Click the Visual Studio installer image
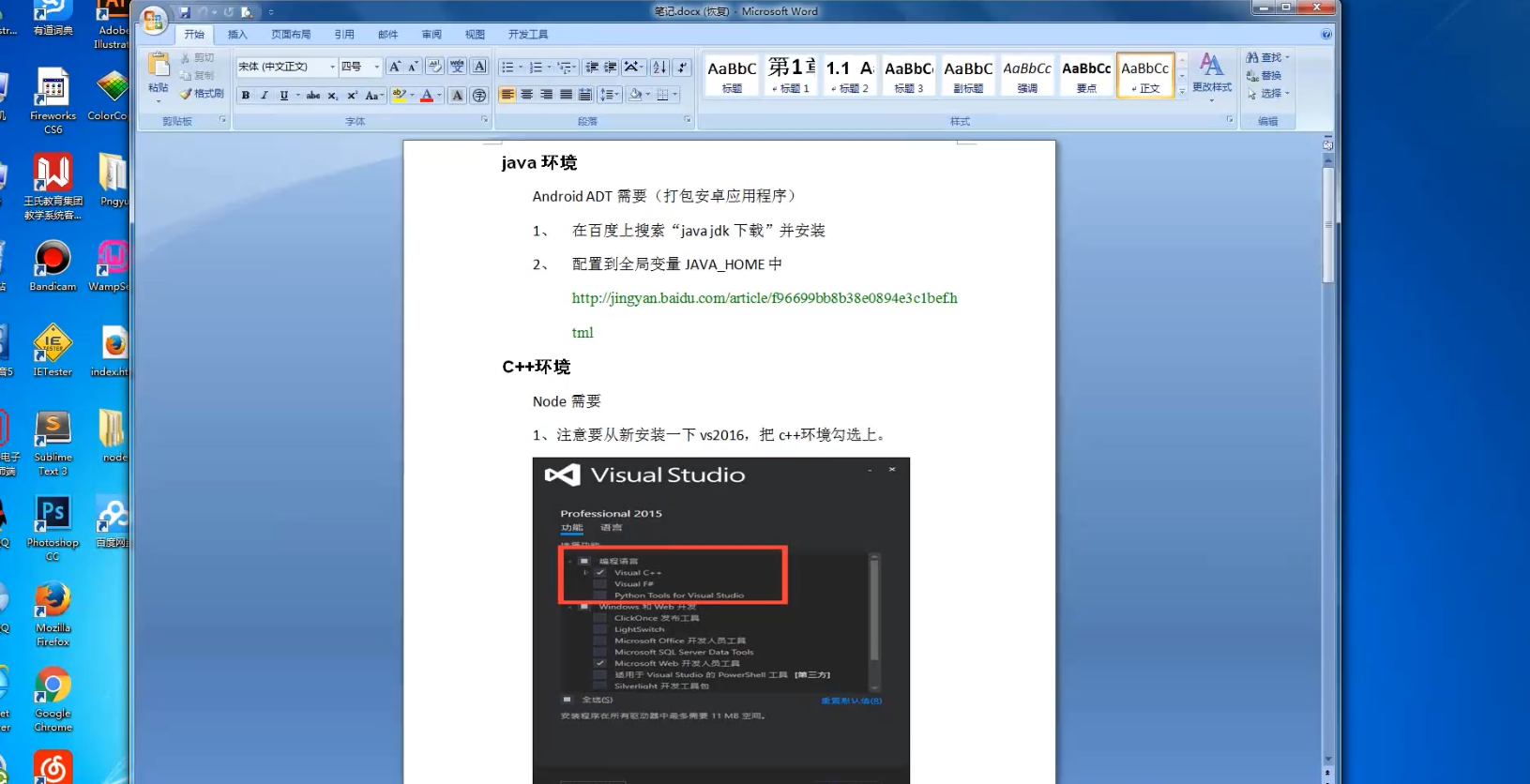This screenshot has height=784, width=1530. tap(720, 620)
